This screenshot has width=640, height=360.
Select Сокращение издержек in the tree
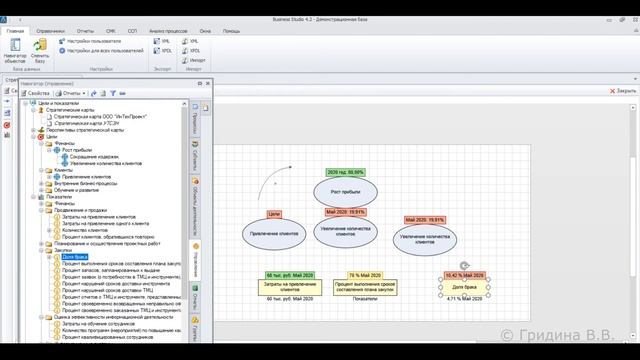pyautogui.click(x=94, y=157)
